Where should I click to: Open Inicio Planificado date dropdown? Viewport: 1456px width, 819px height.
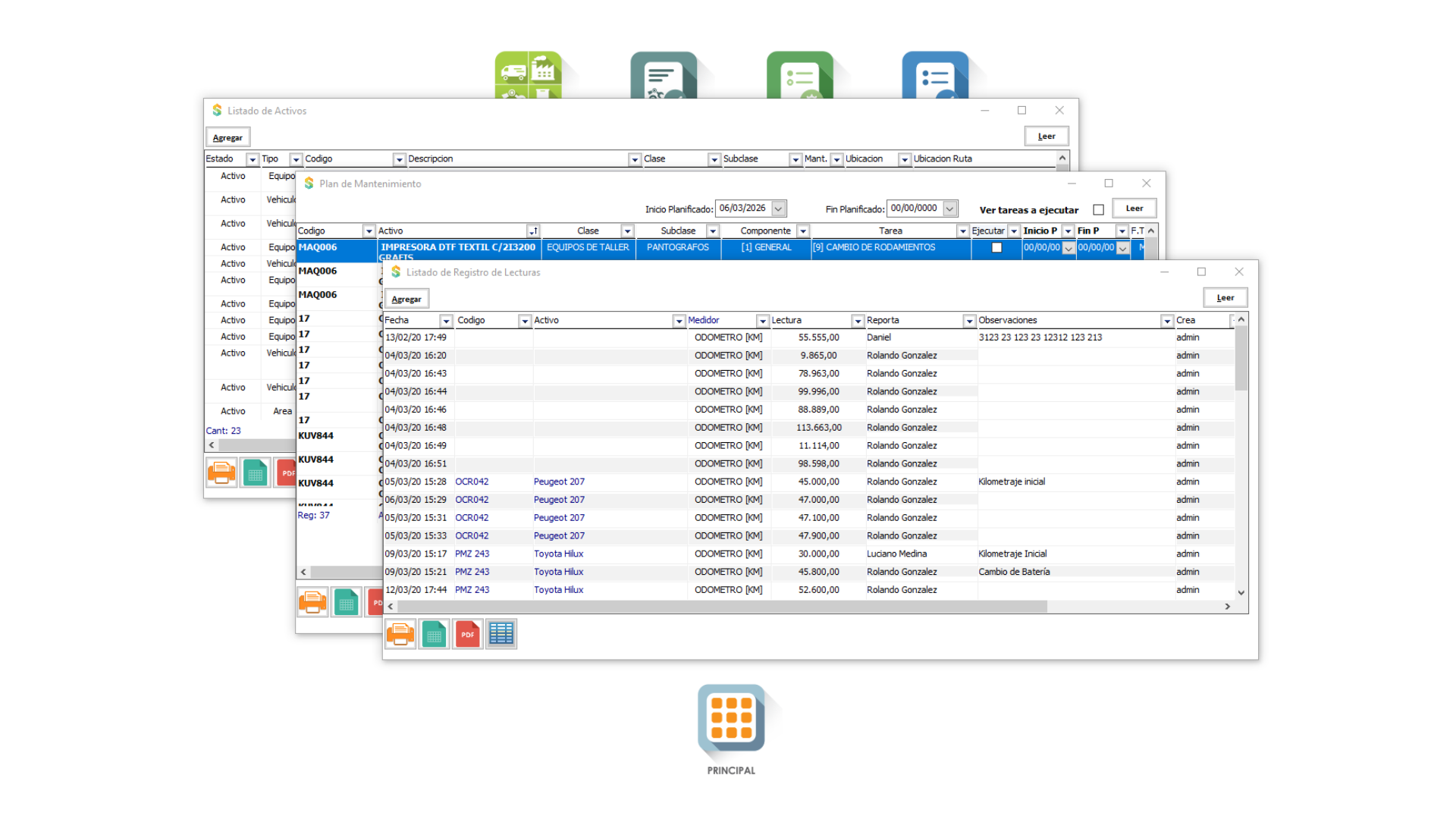pos(778,209)
